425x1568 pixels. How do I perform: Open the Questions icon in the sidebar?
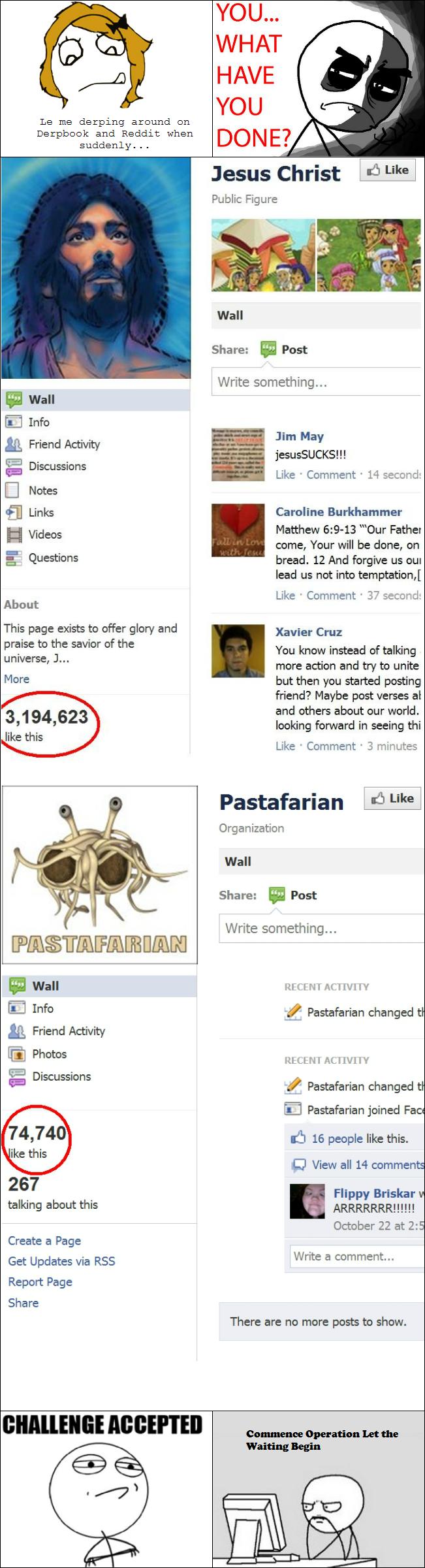pyautogui.click(x=13, y=558)
